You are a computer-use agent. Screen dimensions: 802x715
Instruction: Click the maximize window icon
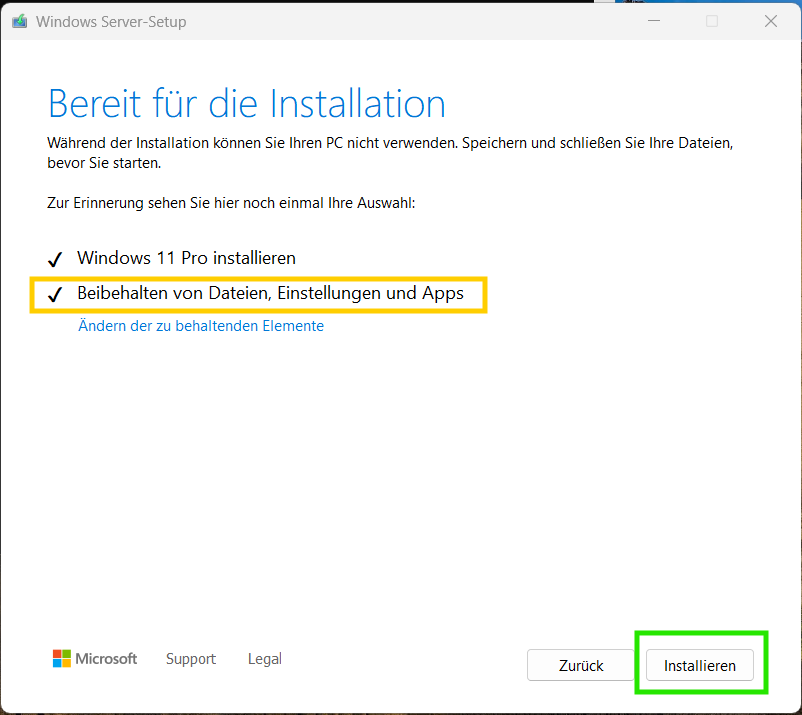(712, 21)
